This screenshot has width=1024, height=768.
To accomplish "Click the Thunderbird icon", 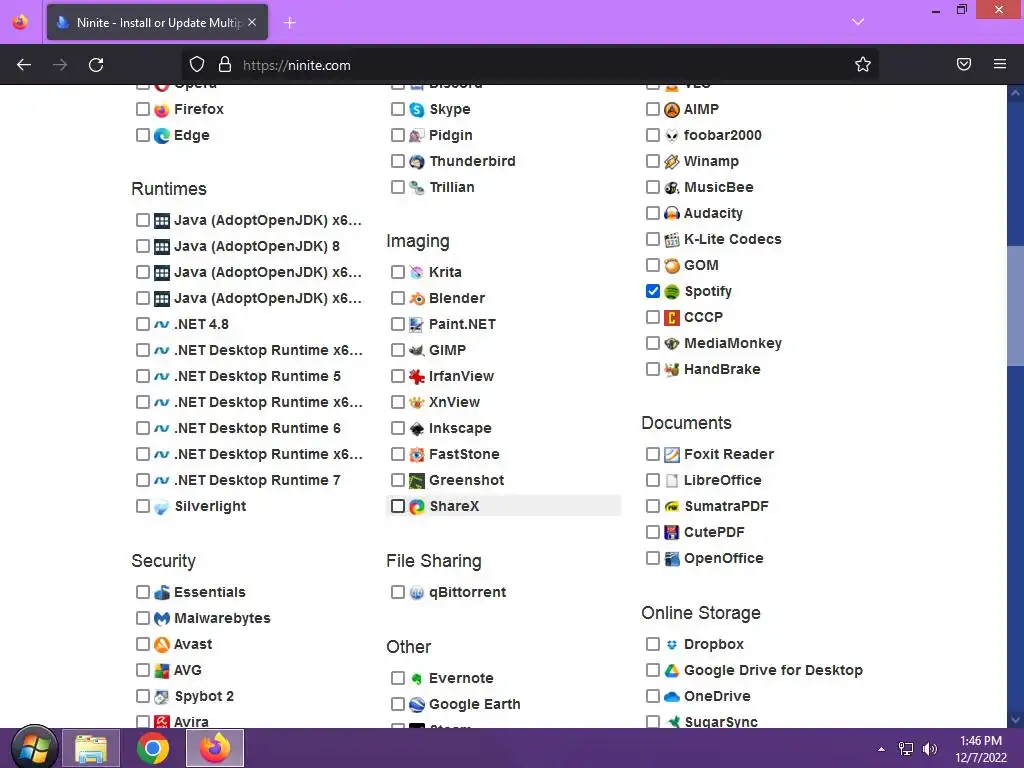I will tap(417, 161).
